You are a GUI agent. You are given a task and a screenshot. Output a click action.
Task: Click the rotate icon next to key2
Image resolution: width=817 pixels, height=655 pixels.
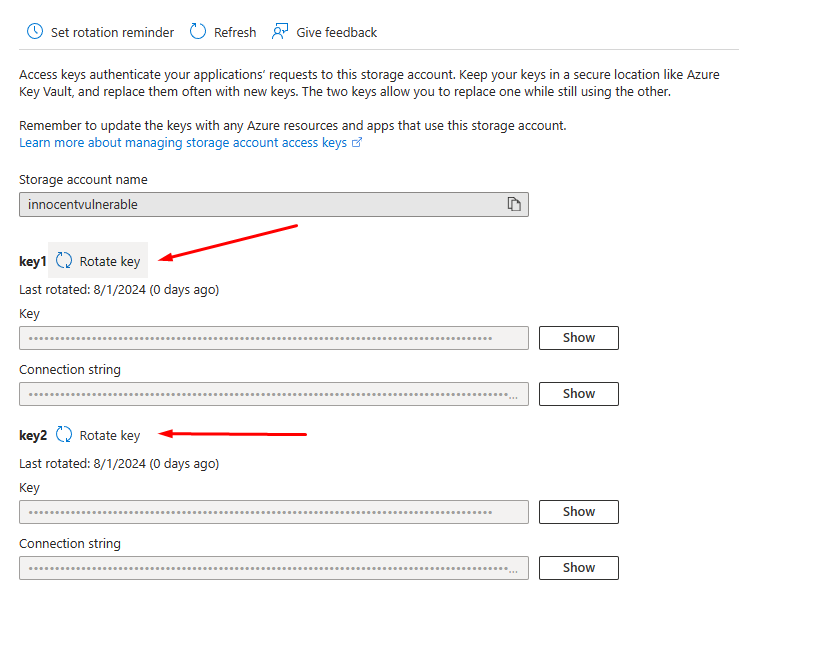64,435
